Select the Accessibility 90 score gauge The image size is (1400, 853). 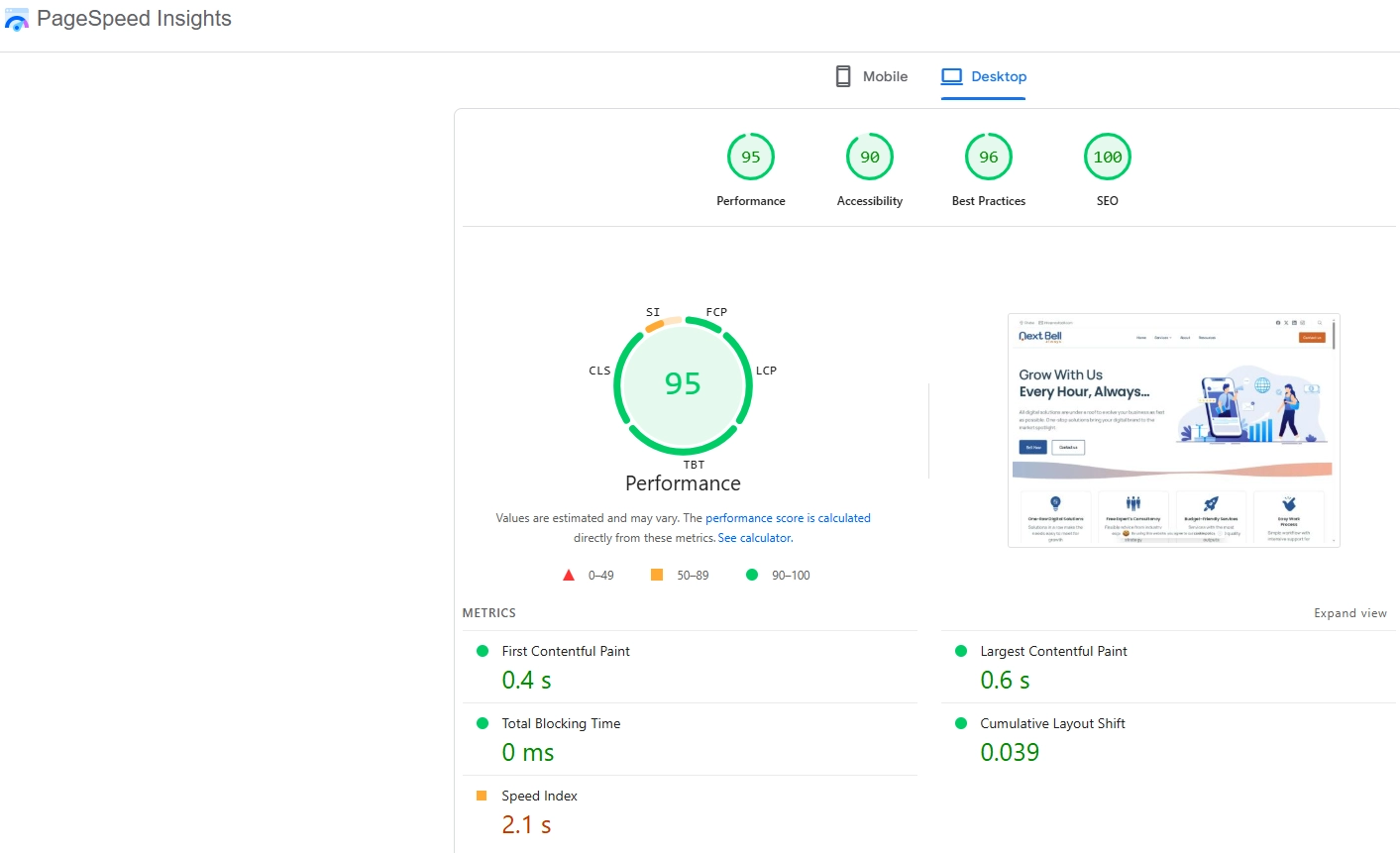point(870,158)
